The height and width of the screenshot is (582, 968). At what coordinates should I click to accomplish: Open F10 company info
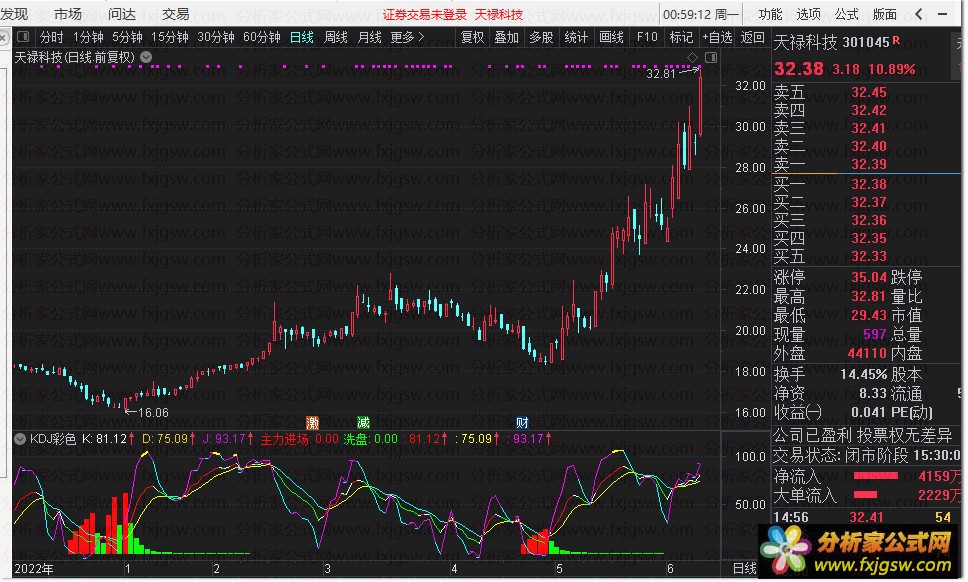pyautogui.click(x=647, y=37)
